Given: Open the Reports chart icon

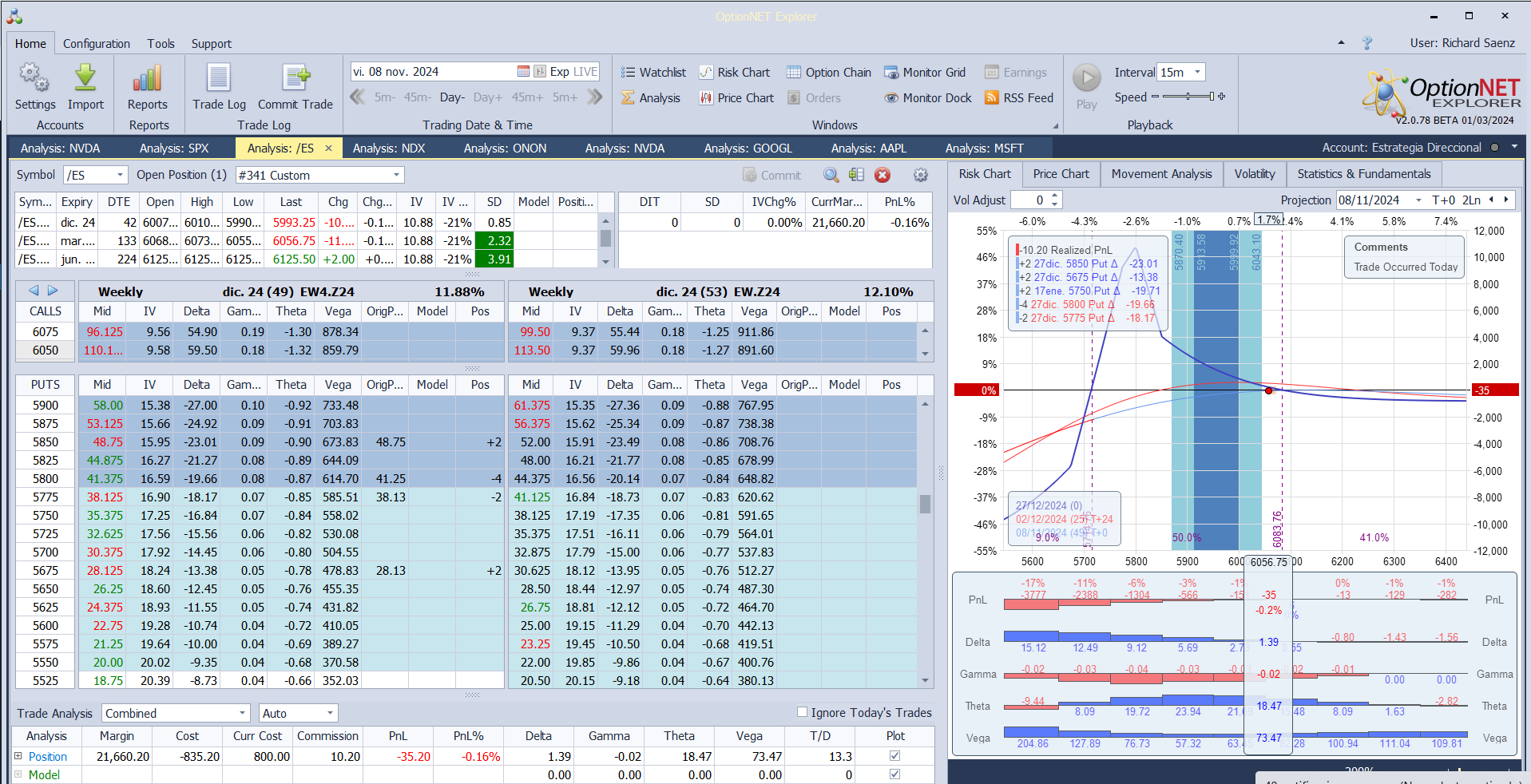Looking at the screenshot, I should coord(148,79).
